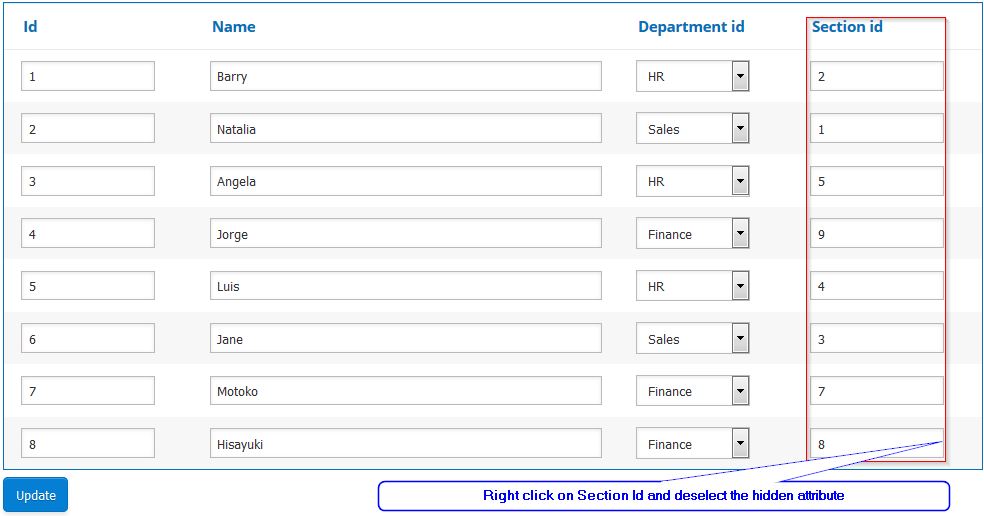984x516 pixels.
Task: Click the Section id field for Jorge
Action: coord(876,234)
